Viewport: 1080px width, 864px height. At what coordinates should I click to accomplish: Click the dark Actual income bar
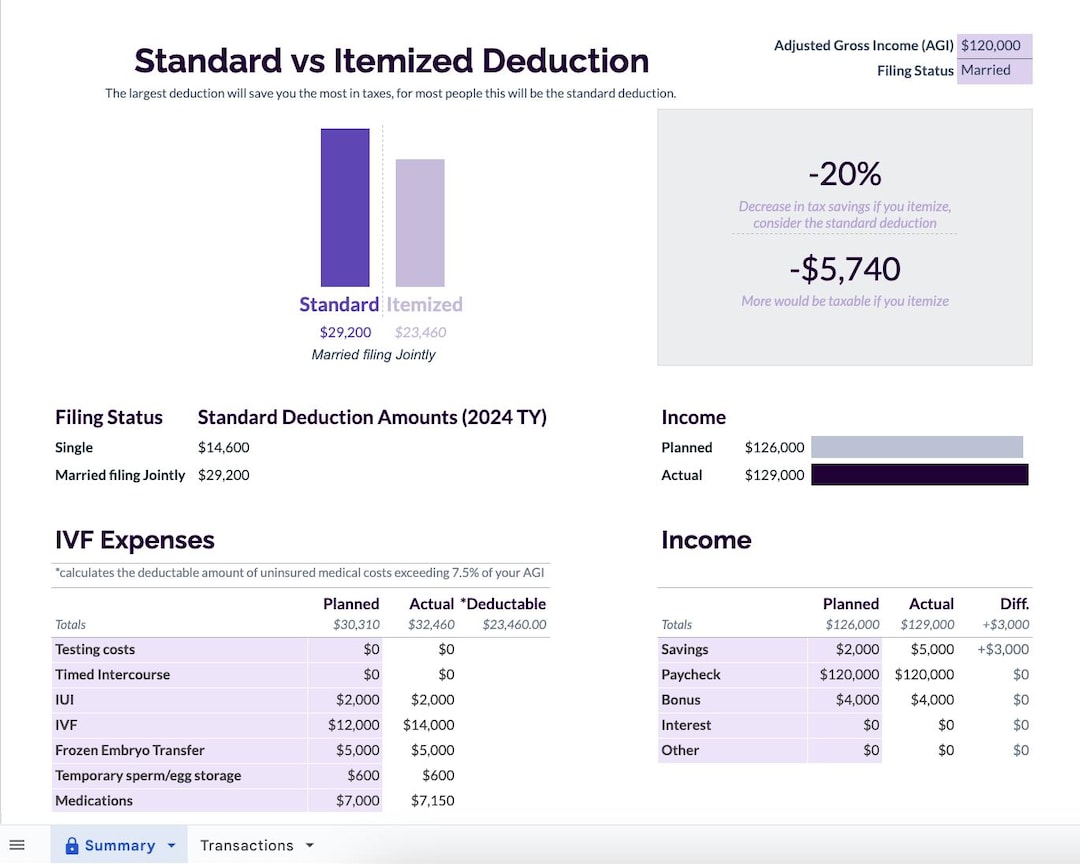[920, 475]
